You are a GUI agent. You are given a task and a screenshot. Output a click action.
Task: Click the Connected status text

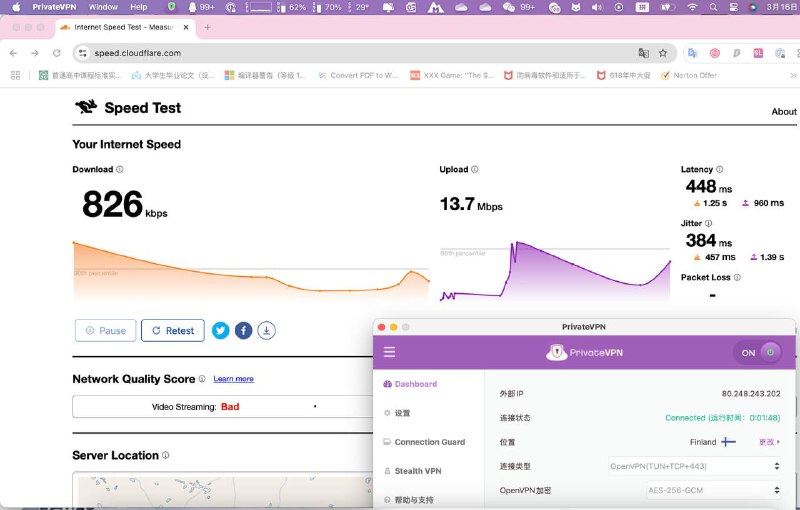coord(722,418)
